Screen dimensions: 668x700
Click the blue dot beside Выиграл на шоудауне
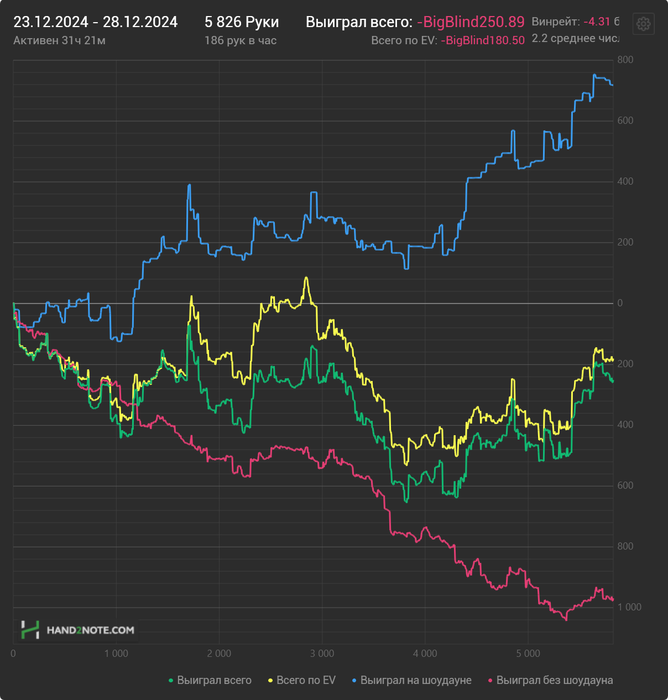[x=354, y=680]
